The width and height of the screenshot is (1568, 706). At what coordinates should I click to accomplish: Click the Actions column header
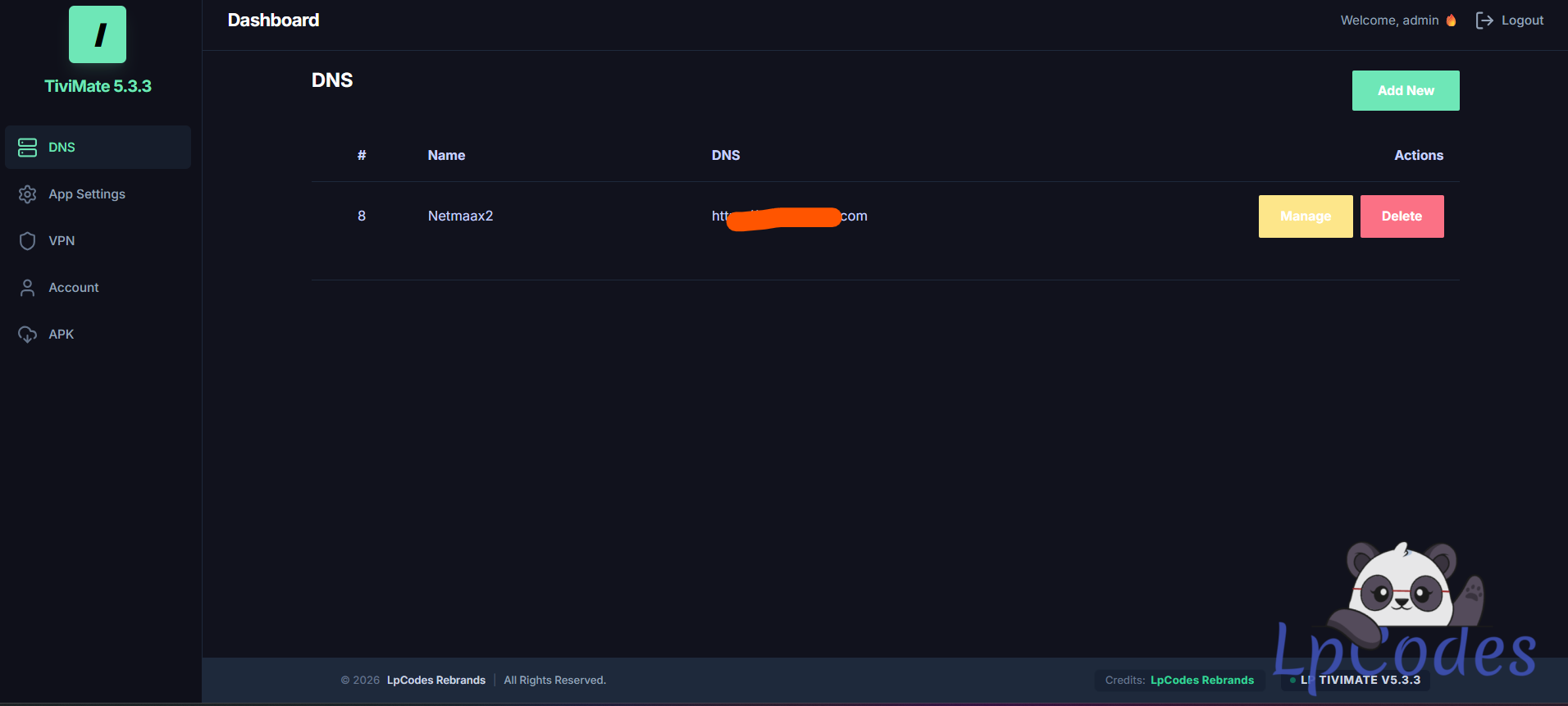(x=1419, y=156)
